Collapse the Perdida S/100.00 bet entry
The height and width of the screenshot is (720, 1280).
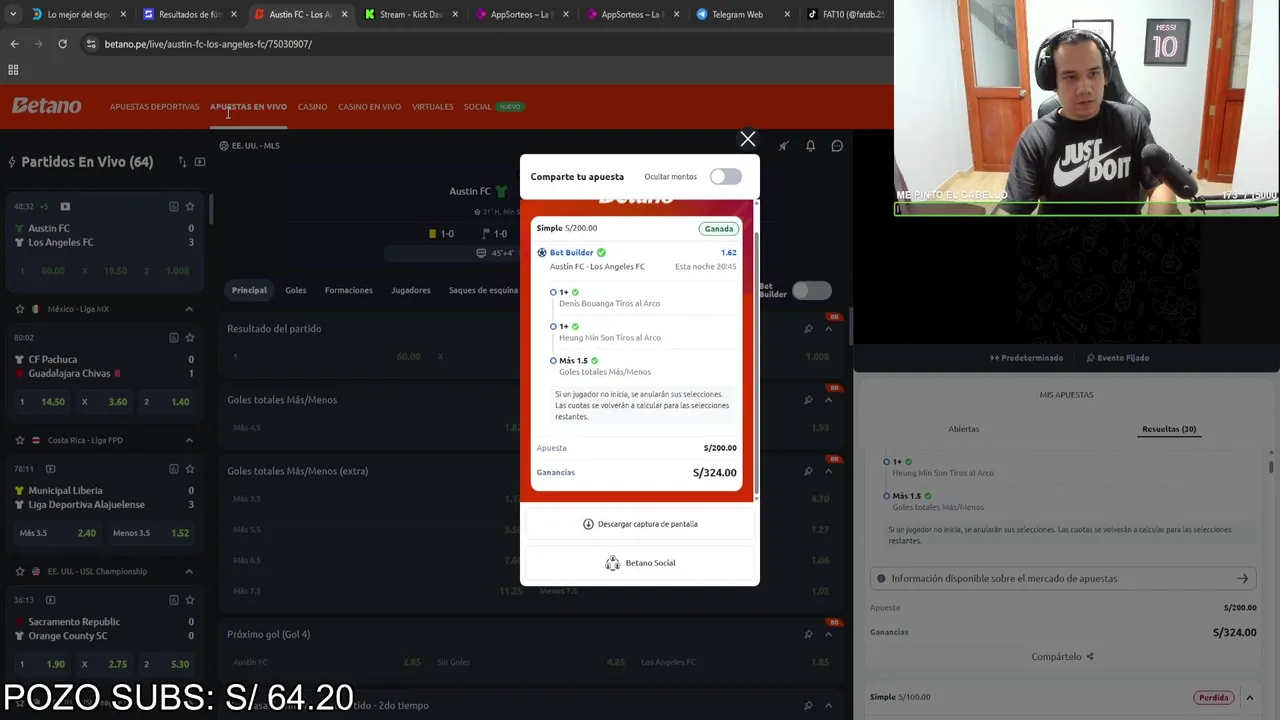1249,697
